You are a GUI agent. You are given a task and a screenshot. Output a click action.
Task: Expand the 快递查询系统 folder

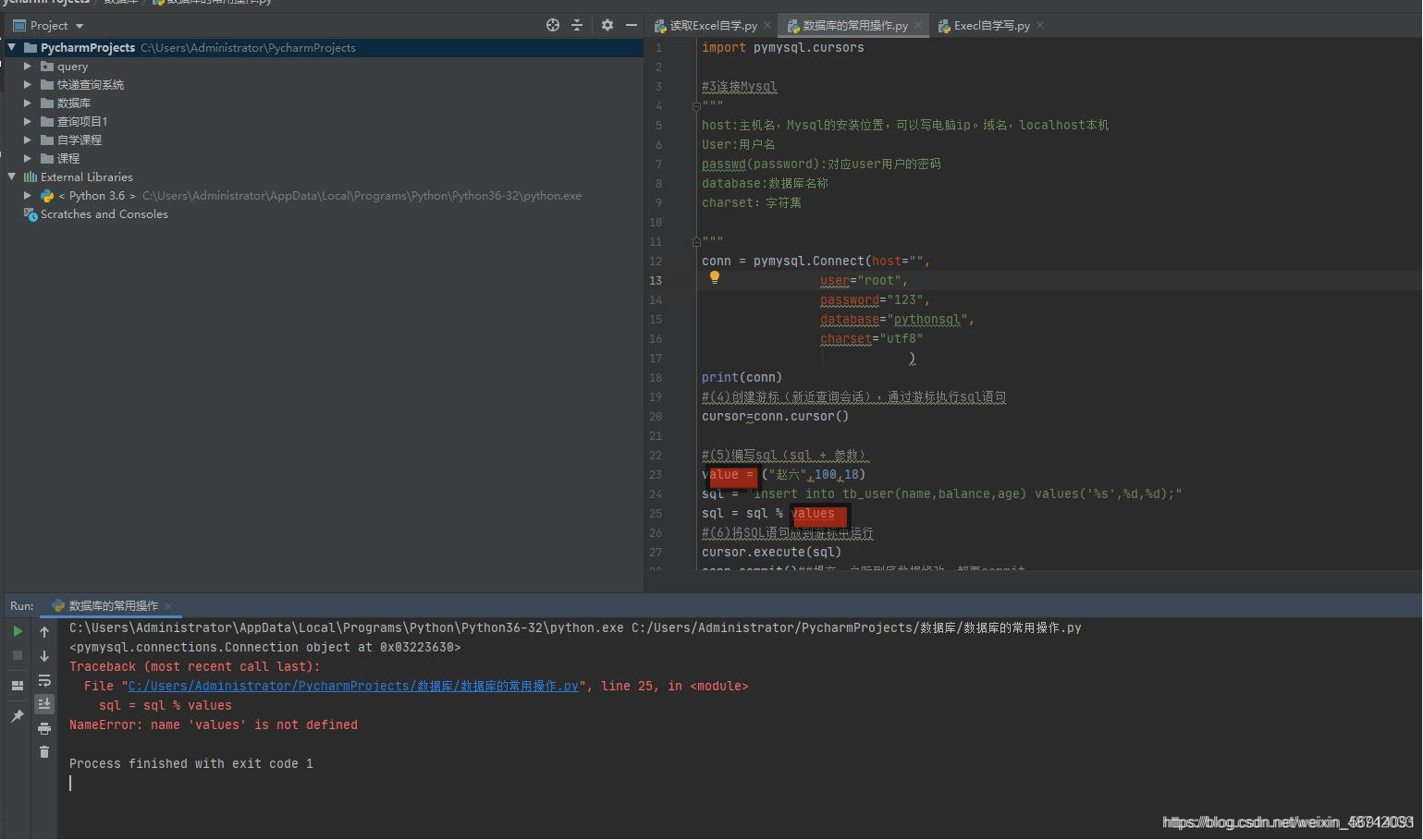point(28,84)
